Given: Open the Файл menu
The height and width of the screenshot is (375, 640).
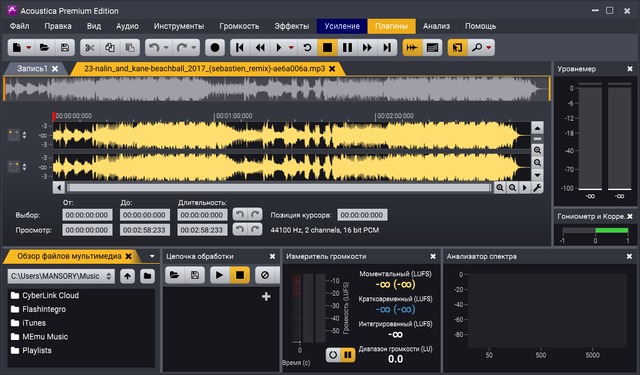Looking at the screenshot, I should (19, 26).
